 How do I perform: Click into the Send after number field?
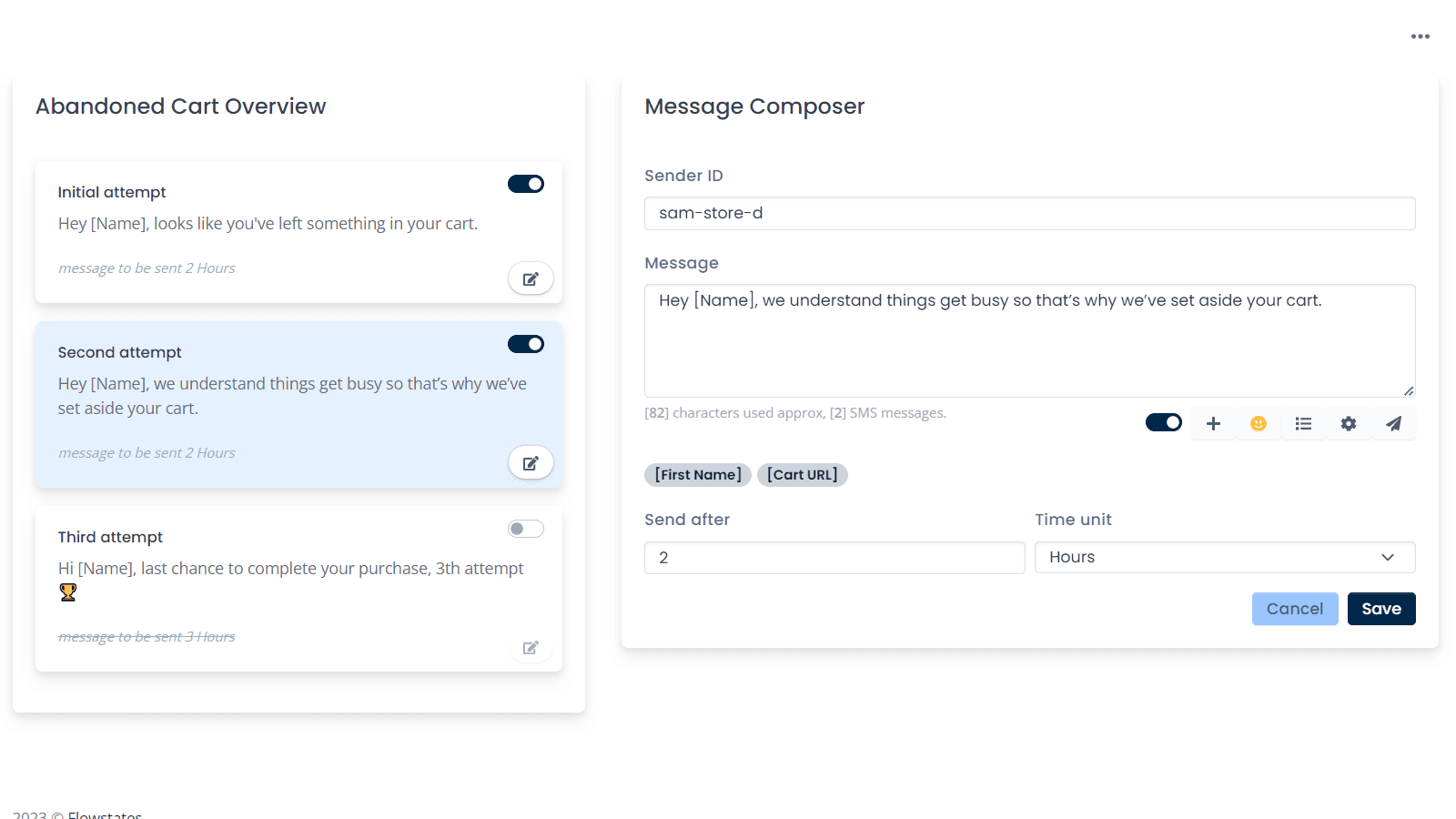(x=834, y=558)
